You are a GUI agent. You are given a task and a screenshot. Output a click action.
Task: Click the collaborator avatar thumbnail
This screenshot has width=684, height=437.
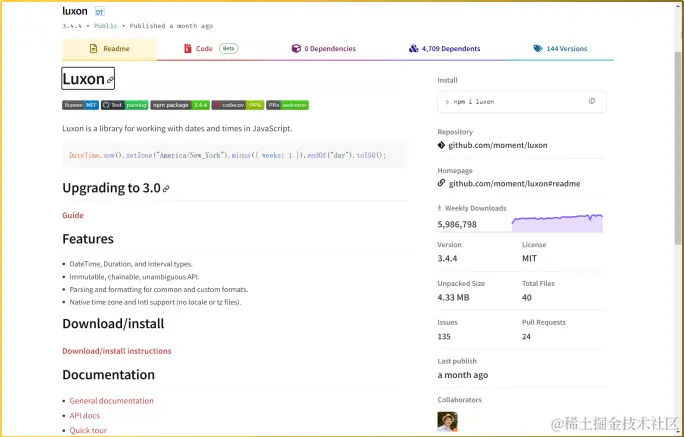[448, 422]
